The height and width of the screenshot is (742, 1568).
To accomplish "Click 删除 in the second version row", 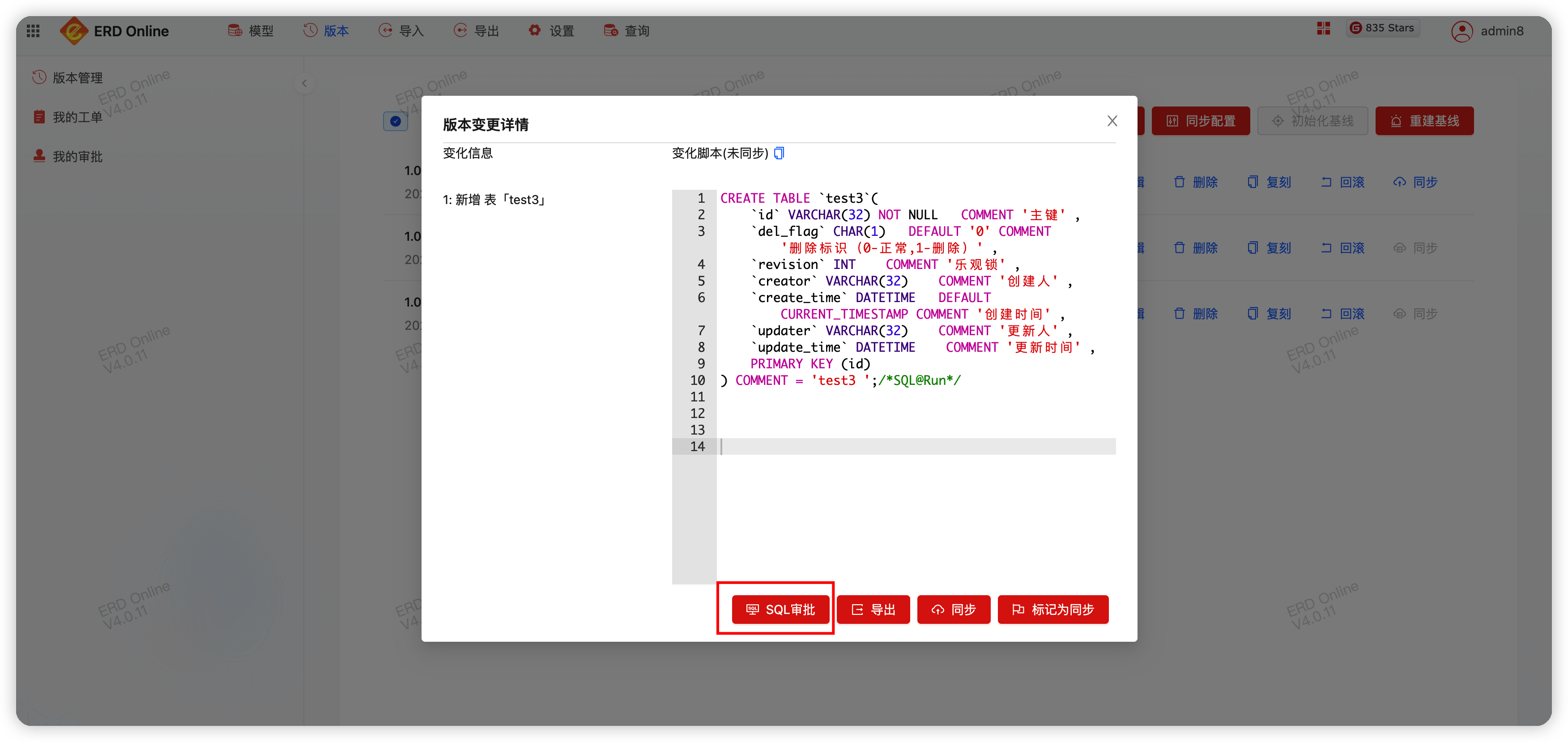I will [x=1196, y=248].
